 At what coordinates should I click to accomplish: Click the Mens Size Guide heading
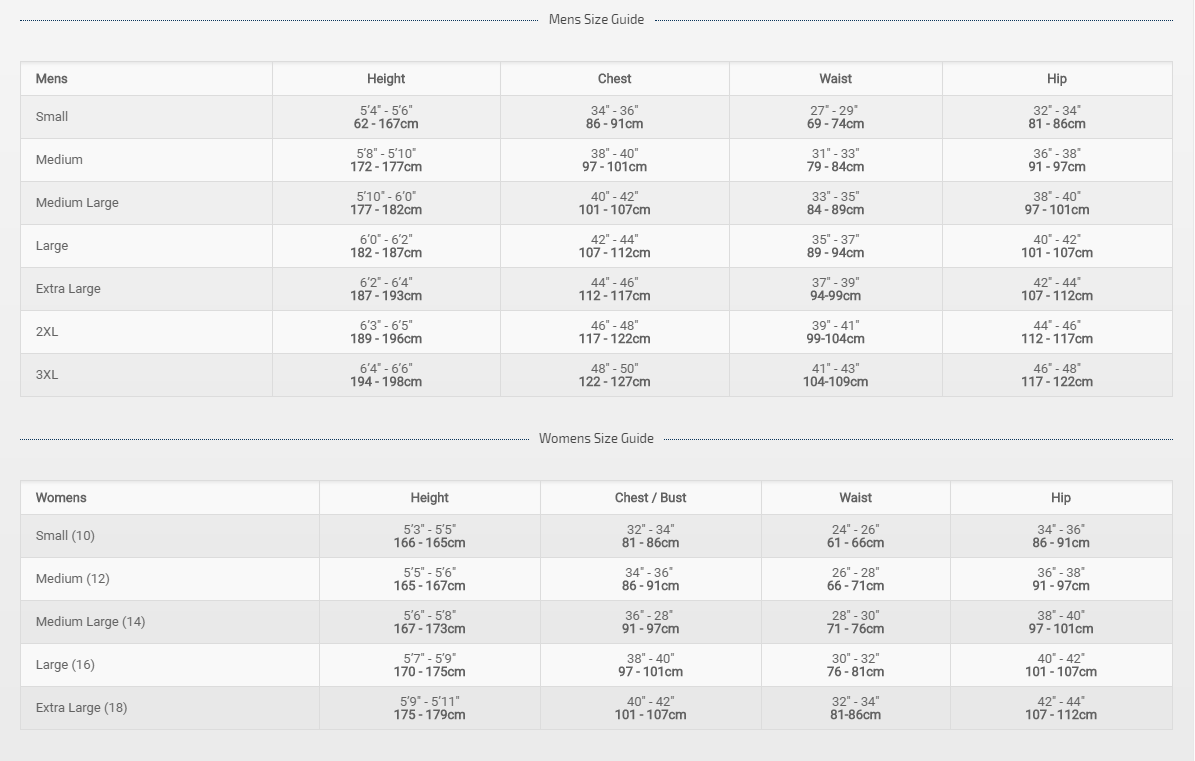coord(596,19)
